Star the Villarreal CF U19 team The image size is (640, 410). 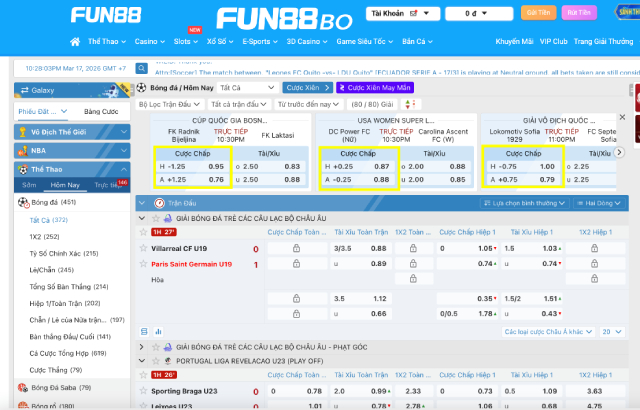tap(143, 248)
